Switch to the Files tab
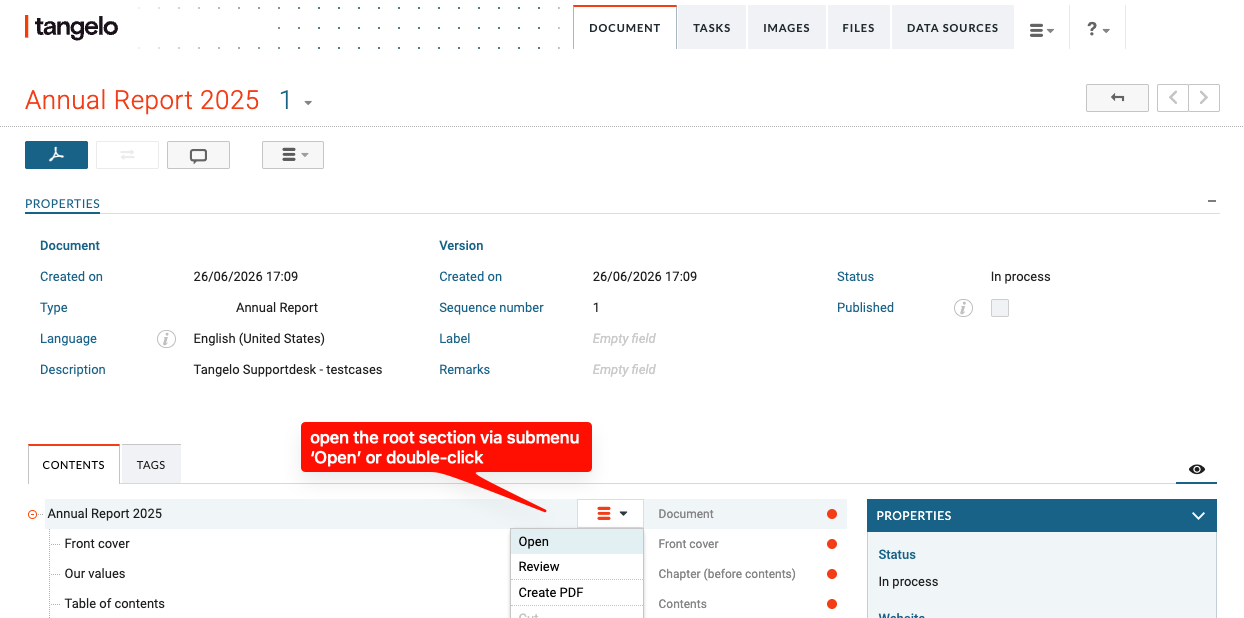 click(859, 28)
